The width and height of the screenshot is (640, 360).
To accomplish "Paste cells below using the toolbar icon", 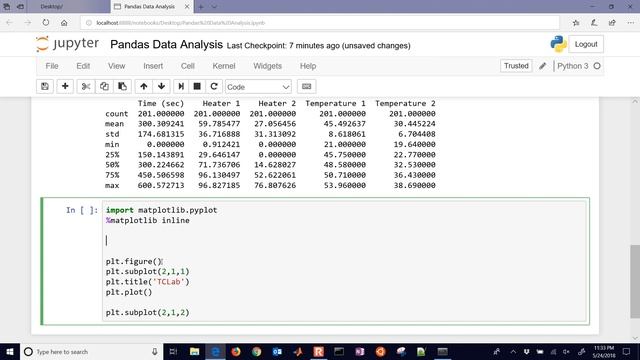I will (122, 87).
